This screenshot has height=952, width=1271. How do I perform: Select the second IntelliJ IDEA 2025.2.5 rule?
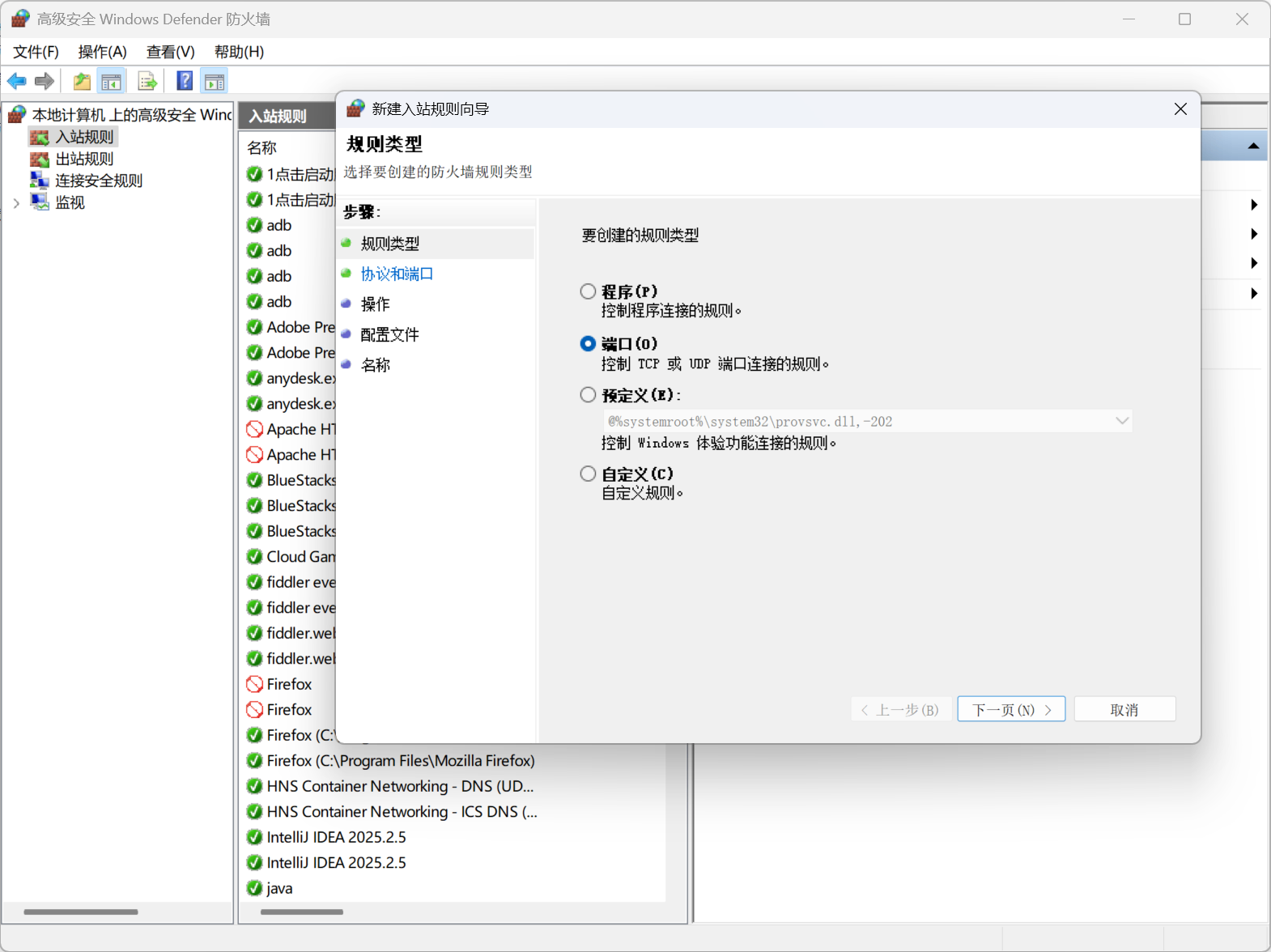[x=336, y=862]
